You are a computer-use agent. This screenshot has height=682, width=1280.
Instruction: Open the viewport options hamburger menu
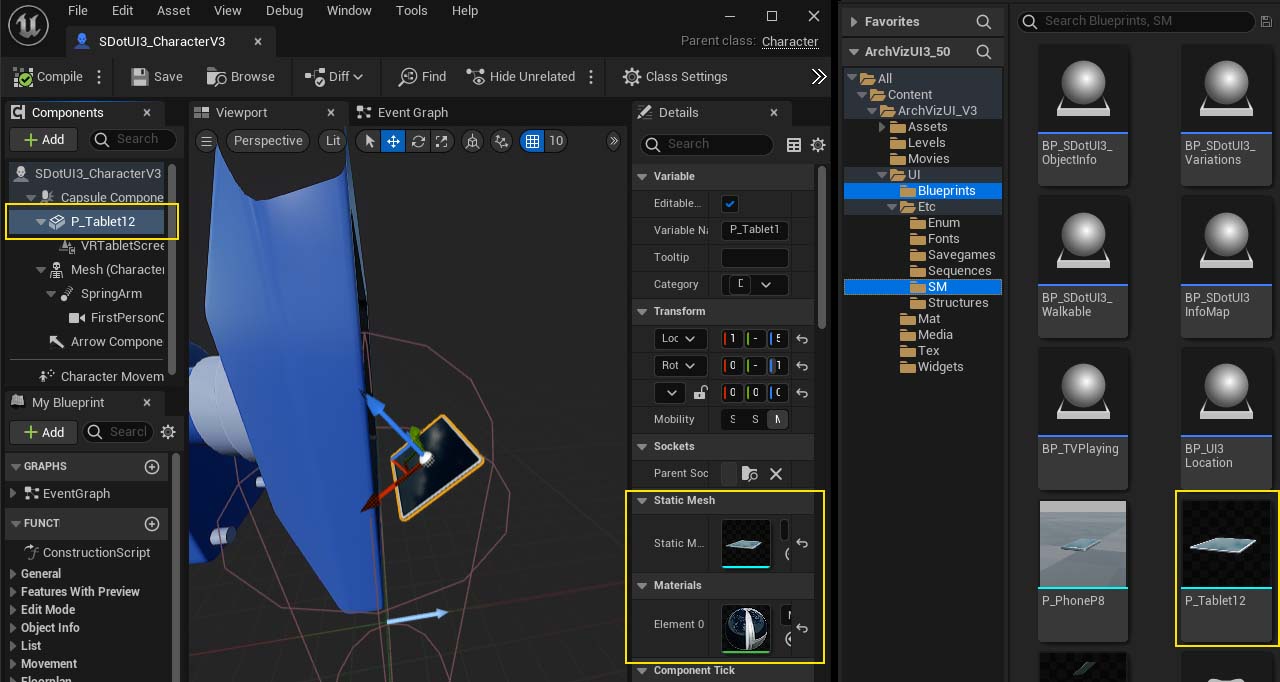[206, 141]
